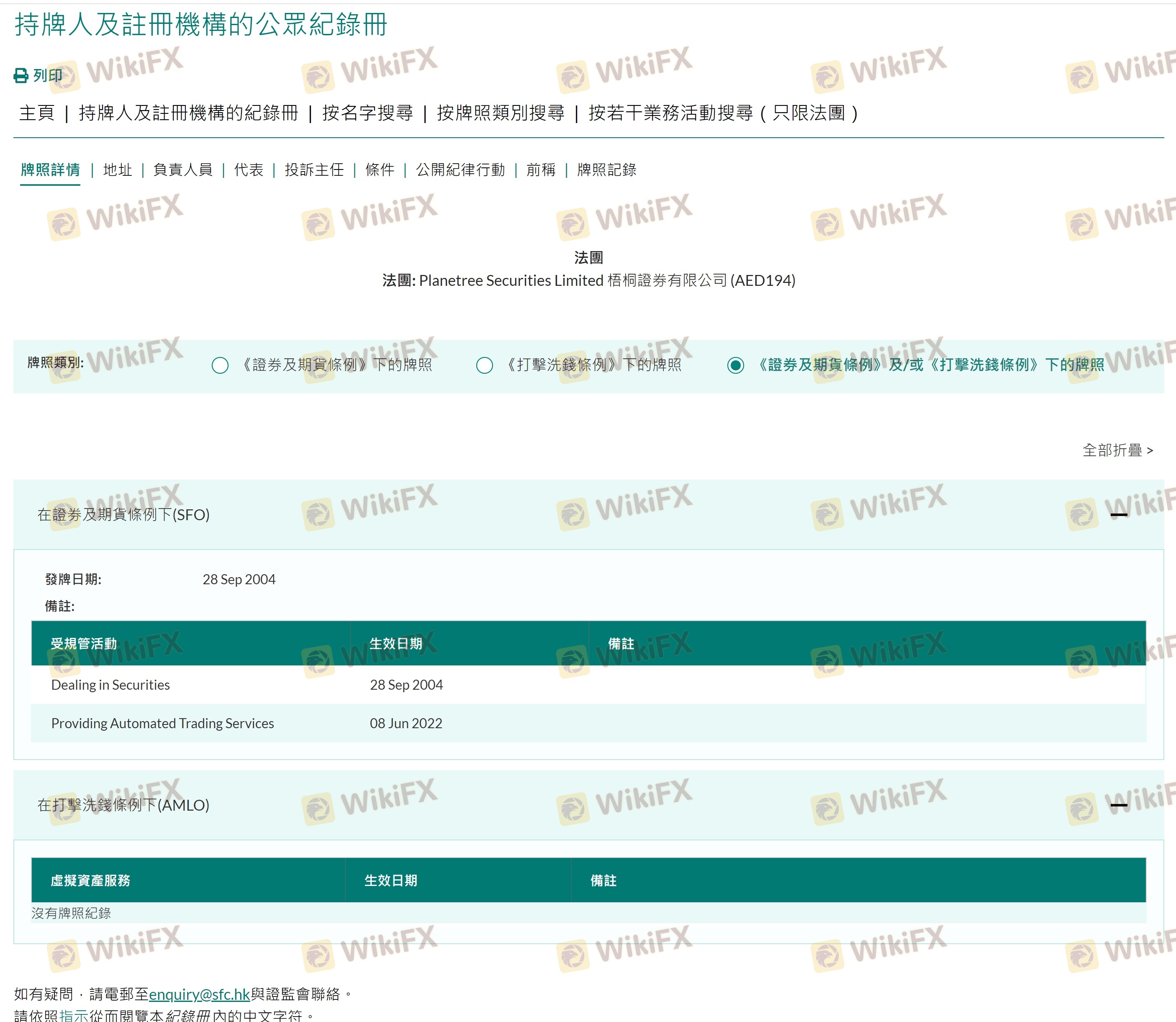Click the Dealing in Securities row
Viewport: 1176px width, 1022px height.
(588, 685)
